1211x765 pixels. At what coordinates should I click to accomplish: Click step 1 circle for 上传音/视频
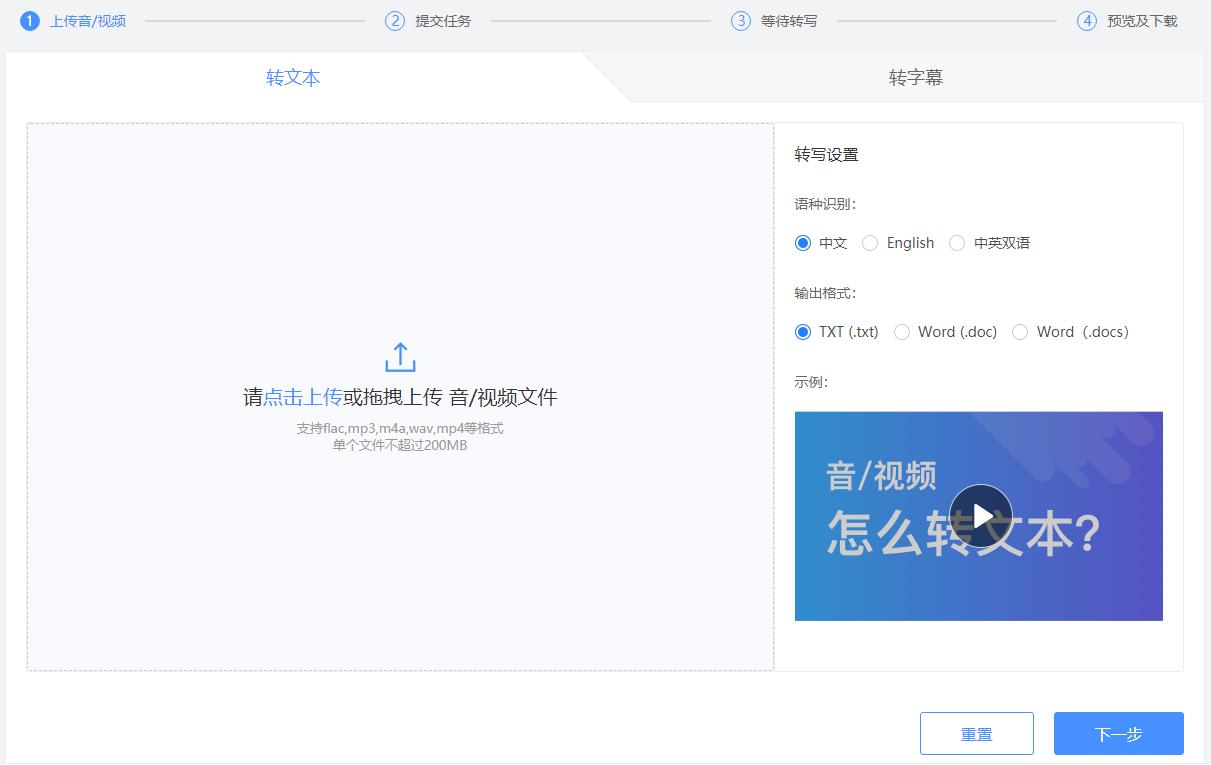tap(30, 21)
